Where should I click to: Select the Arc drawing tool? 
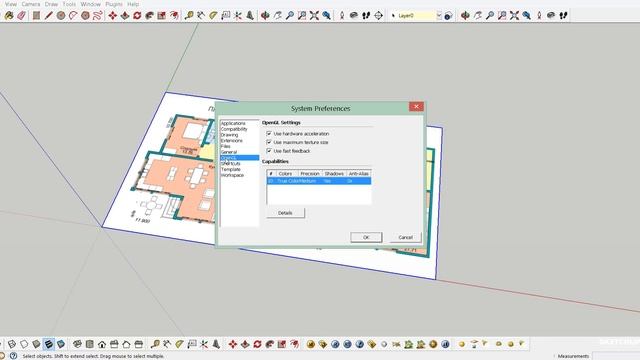click(73, 16)
